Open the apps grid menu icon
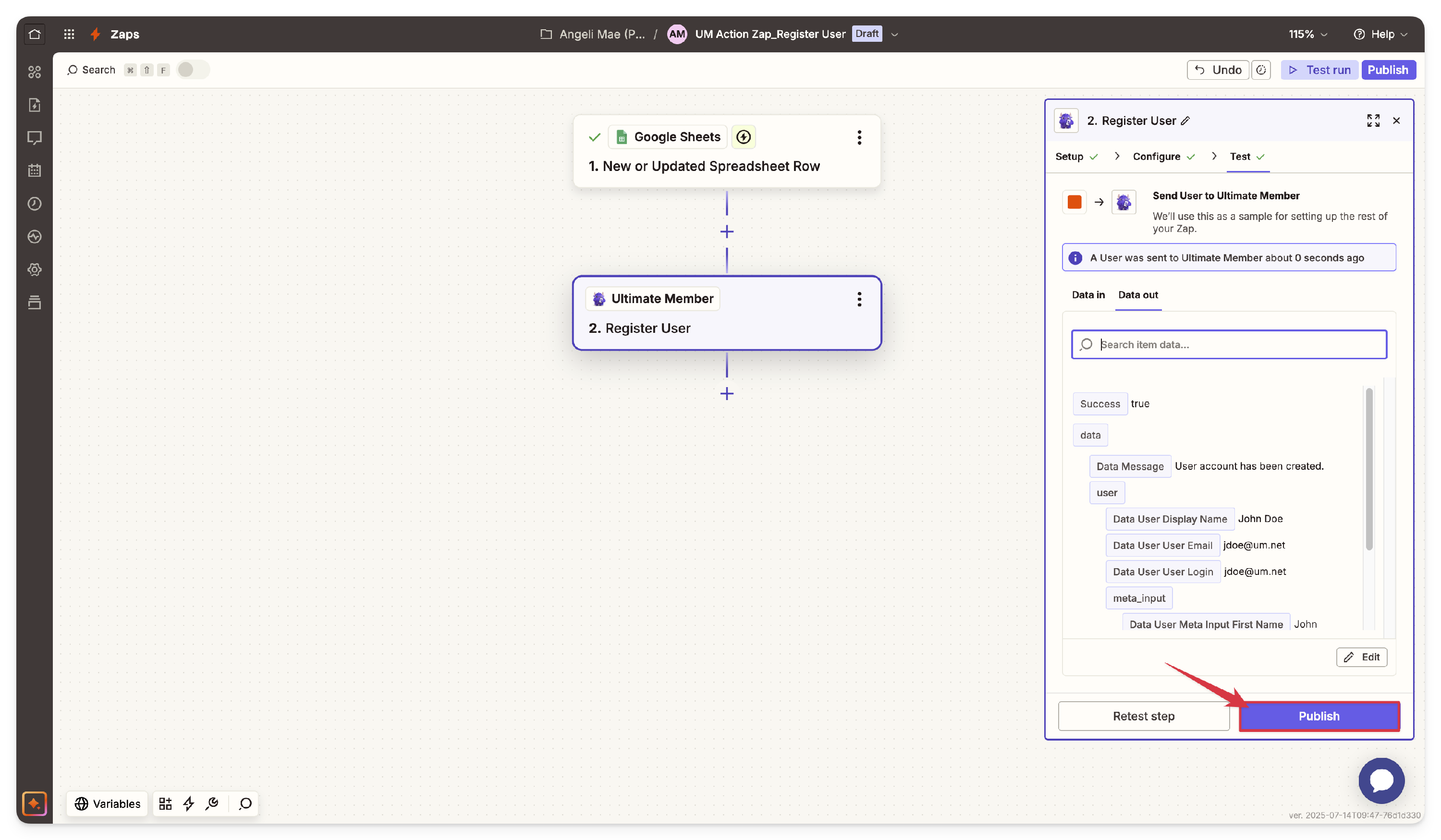This screenshot has width=1441, height=840. tap(69, 34)
